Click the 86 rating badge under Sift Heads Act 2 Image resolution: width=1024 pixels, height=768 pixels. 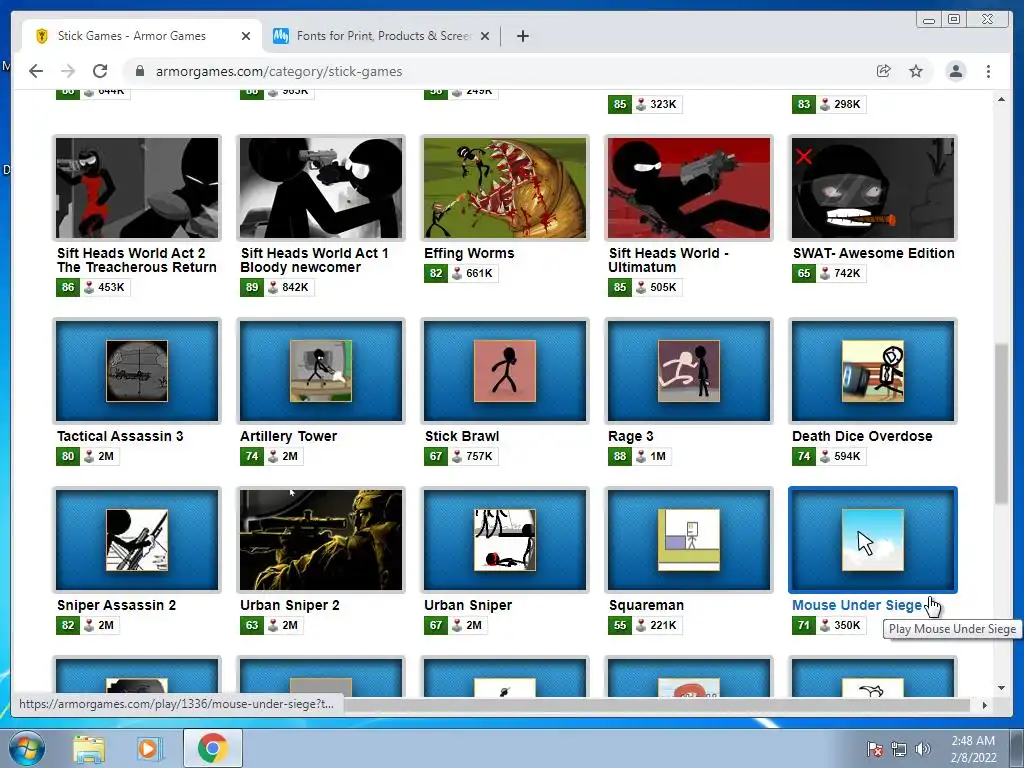(x=68, y=287)
